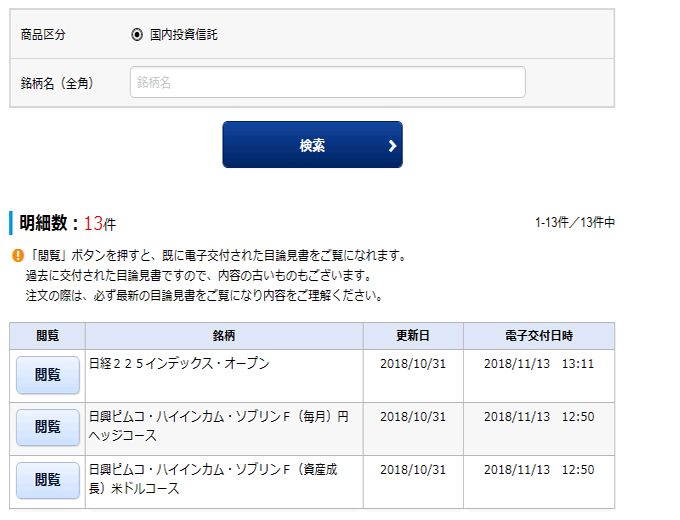Image resolution: width=680 pixels, height=520 pixels.
Task: Click the 銘柄名 text input field
Action: tap(327, 83)
